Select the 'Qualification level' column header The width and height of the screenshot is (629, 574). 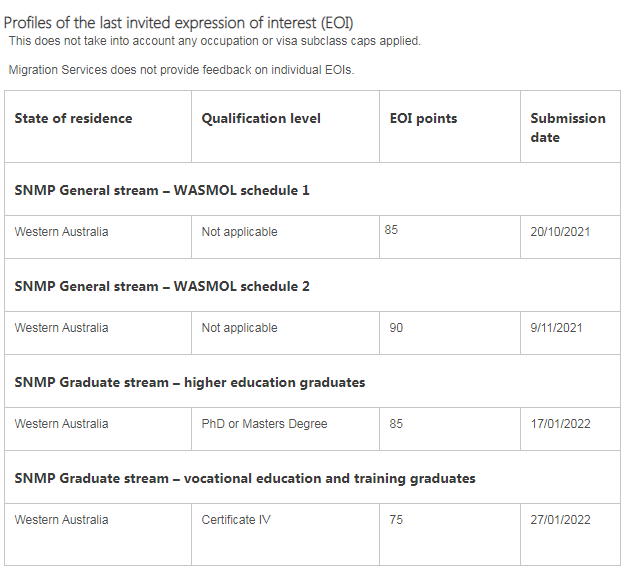(261, 118)
